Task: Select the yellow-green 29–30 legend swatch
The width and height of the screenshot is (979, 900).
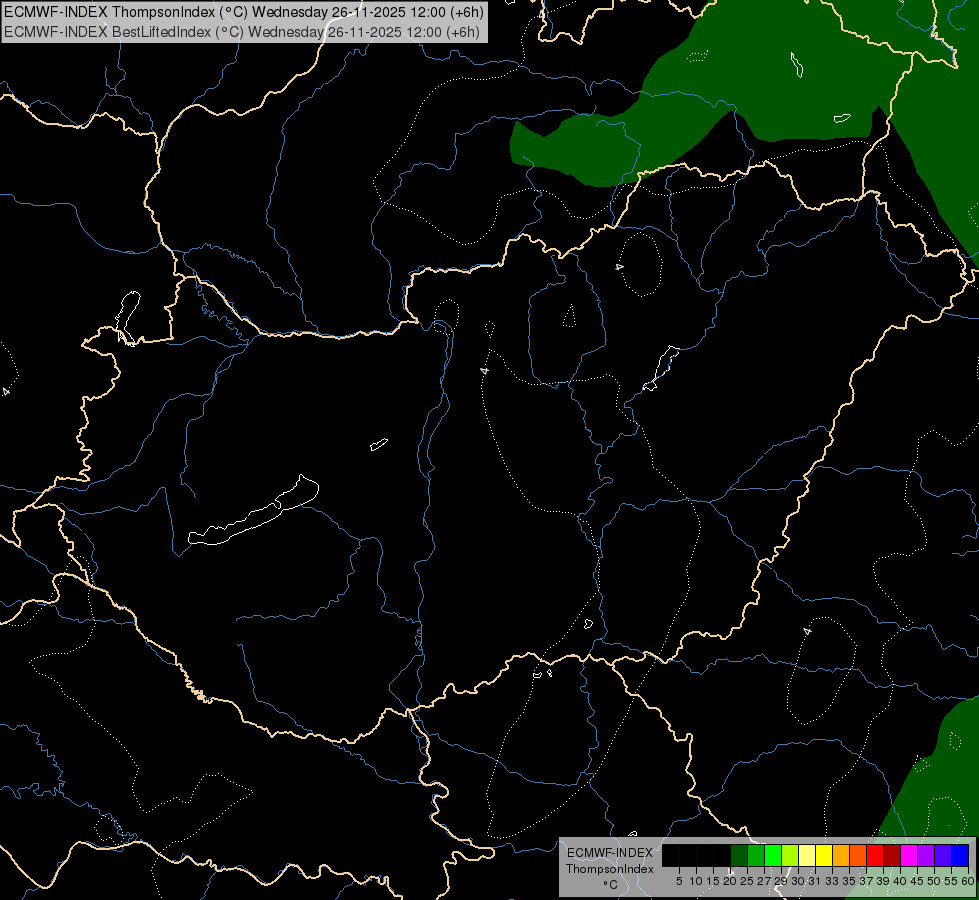Action: click(x=790, y=855)
